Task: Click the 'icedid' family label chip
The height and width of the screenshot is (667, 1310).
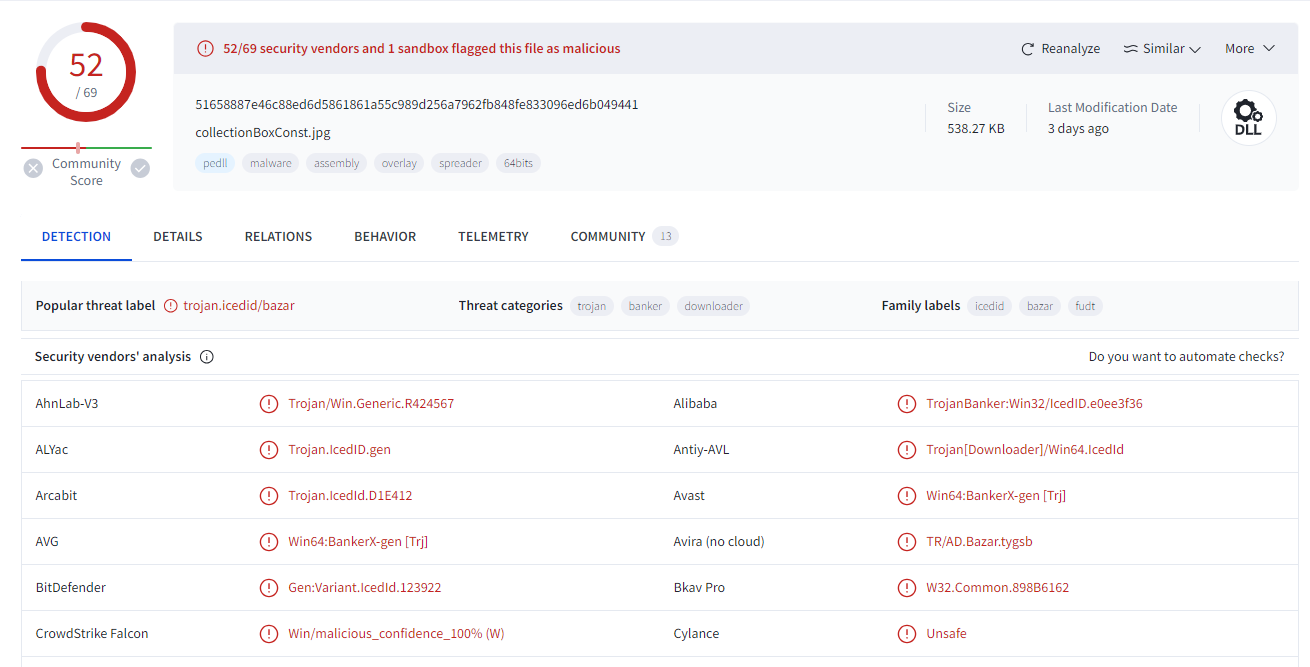Action: click(989, 306)
